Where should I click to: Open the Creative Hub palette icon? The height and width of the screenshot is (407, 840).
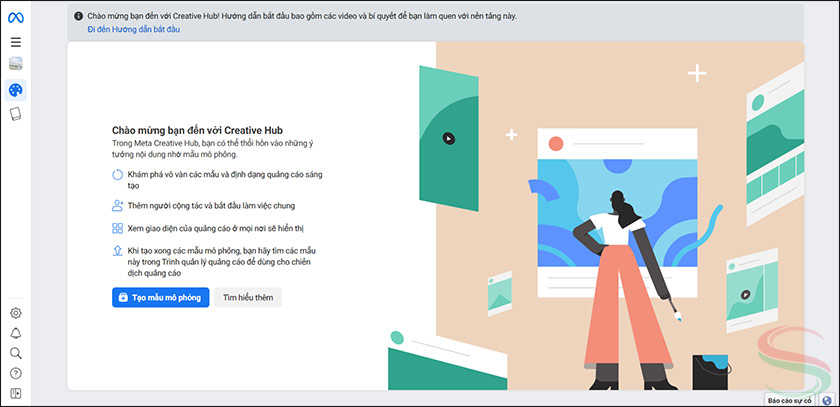[16, 90]
